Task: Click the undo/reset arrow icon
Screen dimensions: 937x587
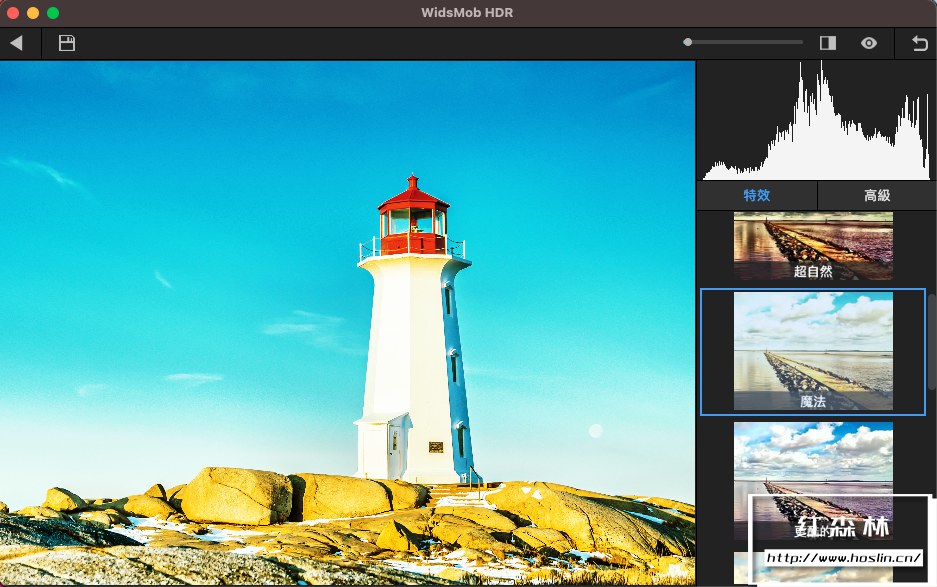Action: coord(920,43)
